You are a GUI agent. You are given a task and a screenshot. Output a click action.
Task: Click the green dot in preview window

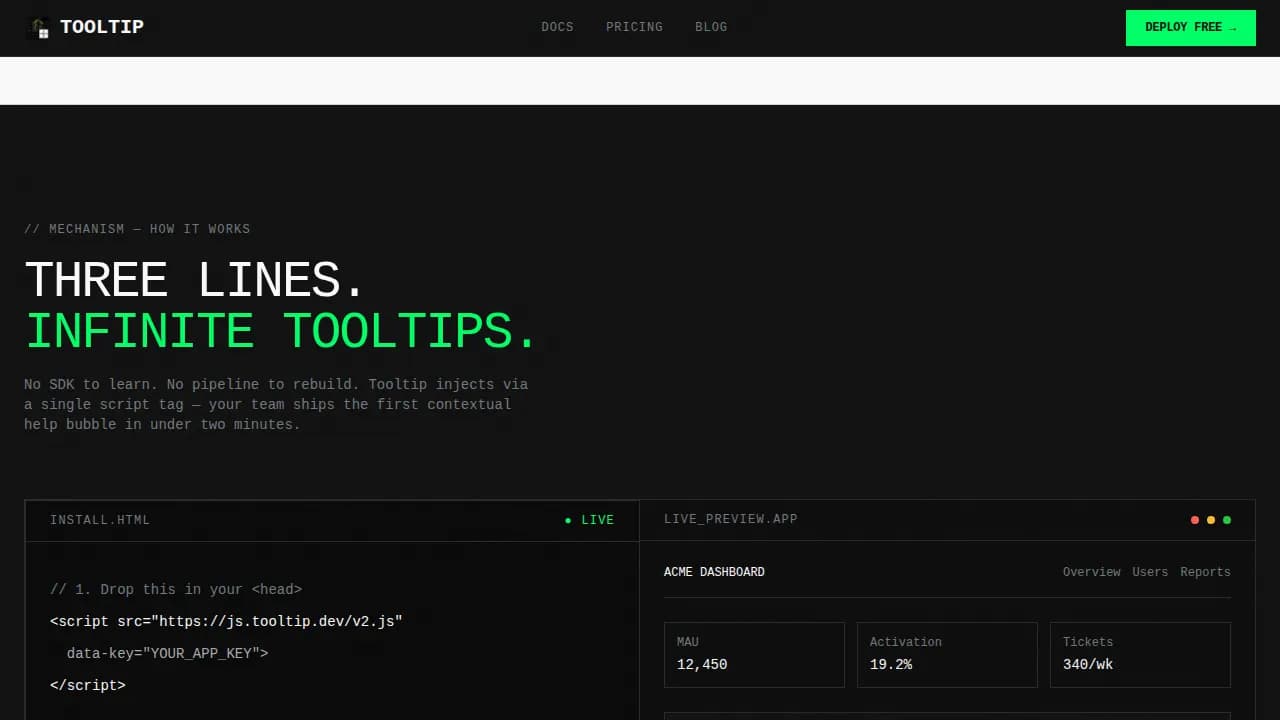coord(1227,520)
